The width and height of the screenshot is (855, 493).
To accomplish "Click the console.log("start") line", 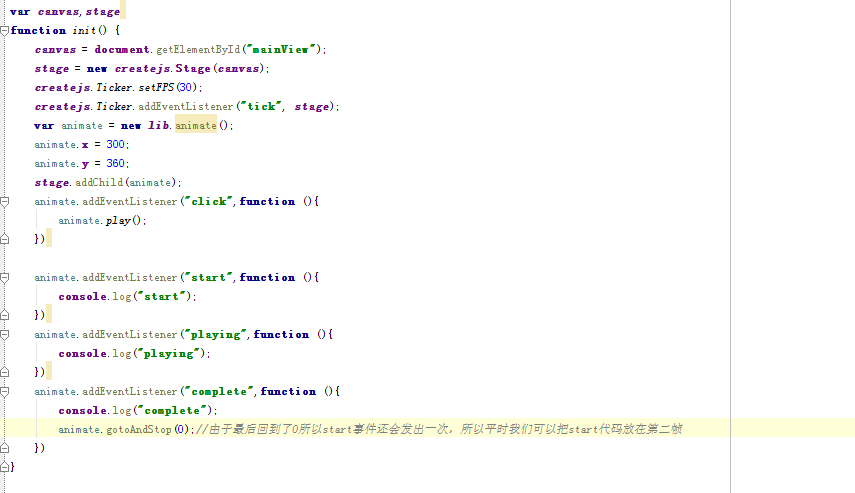I will click(127, 296).
